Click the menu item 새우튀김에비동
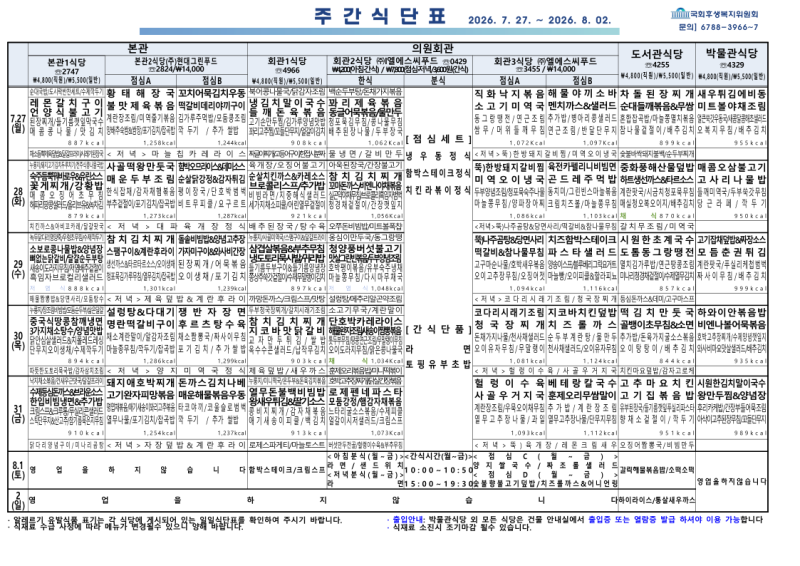800x566 pixels. (732, 94)
